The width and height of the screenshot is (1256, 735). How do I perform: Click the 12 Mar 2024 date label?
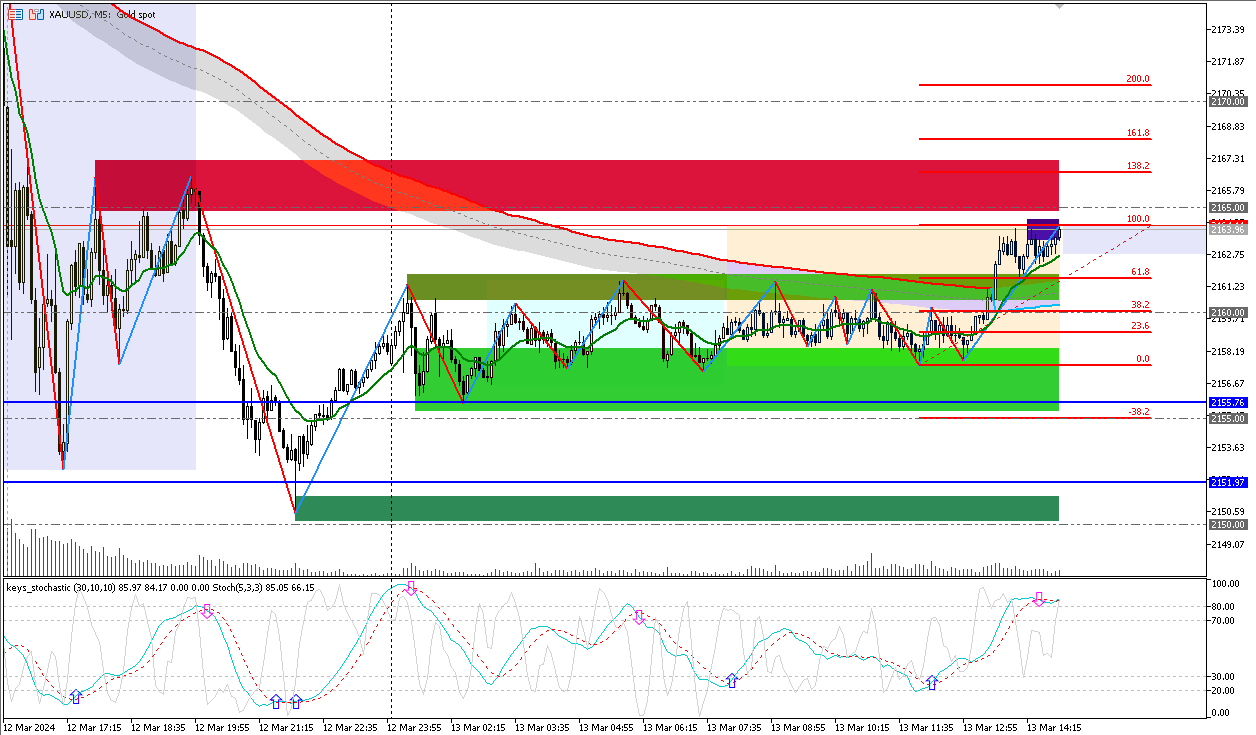30,727
